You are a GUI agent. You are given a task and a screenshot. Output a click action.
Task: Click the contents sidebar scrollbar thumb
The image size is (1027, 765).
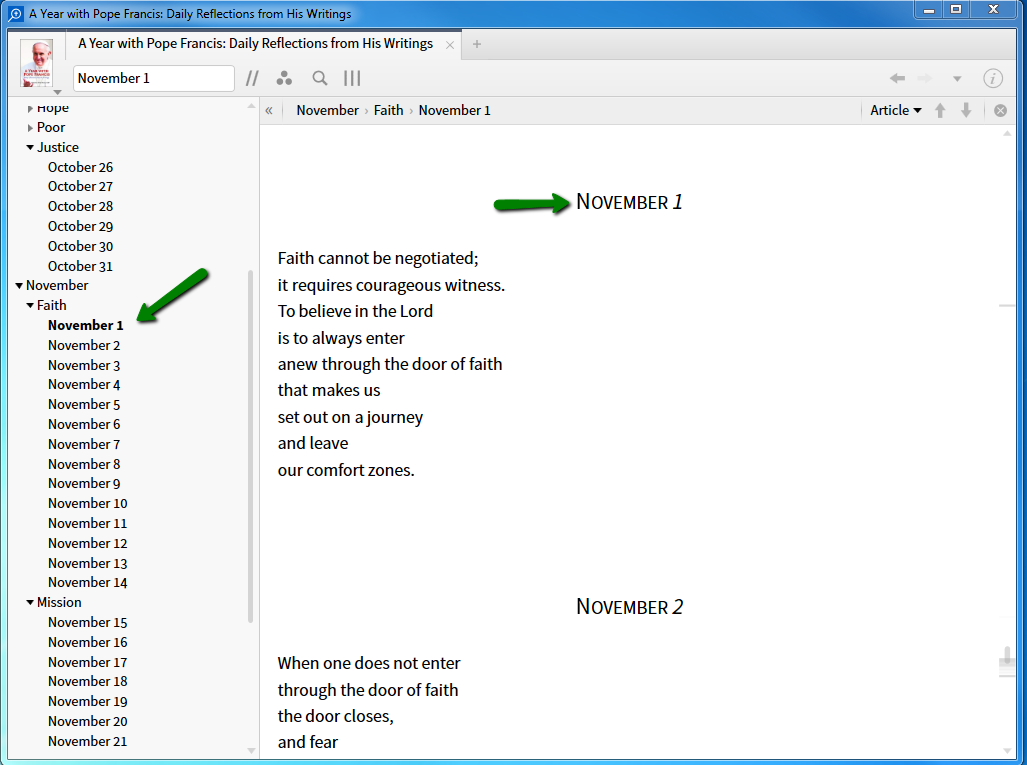pyautogui.click(x=251, y=447)
